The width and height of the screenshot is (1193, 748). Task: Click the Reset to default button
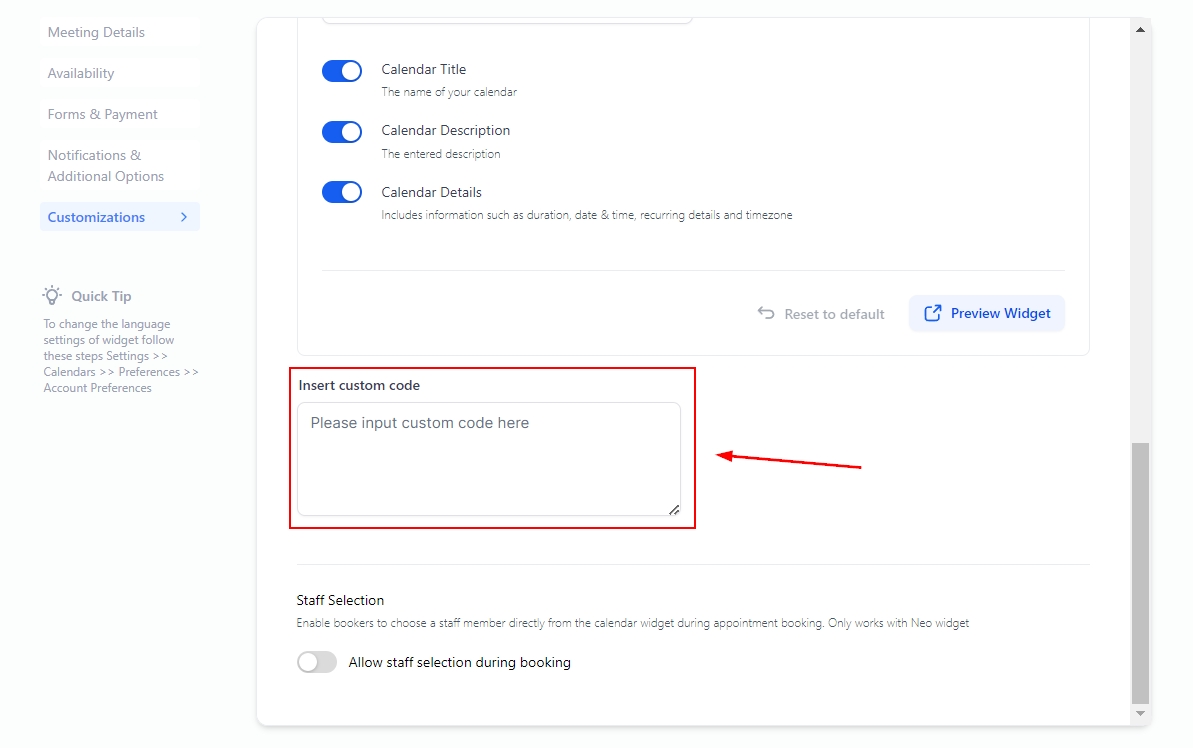click(822, 314)
